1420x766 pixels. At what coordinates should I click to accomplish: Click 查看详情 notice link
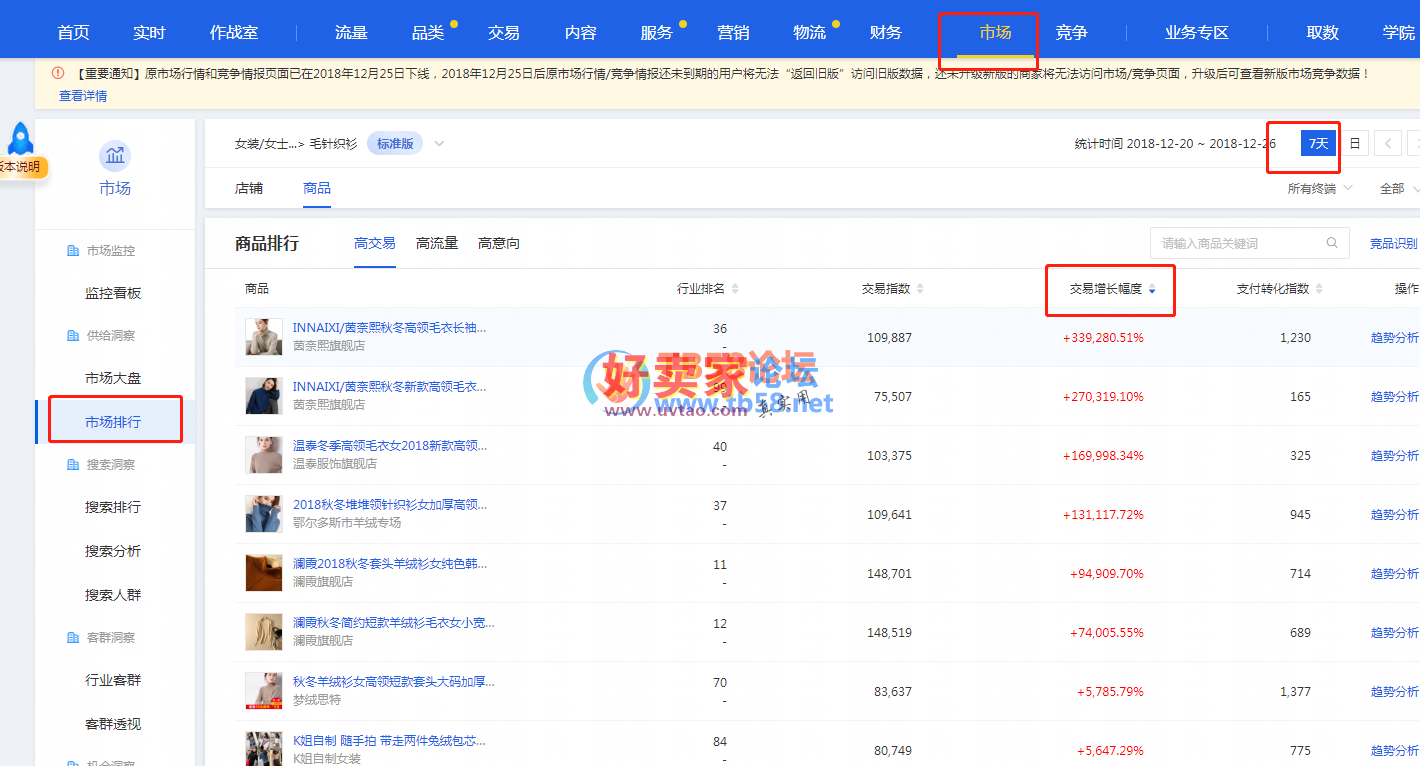[x=83, y=96]
